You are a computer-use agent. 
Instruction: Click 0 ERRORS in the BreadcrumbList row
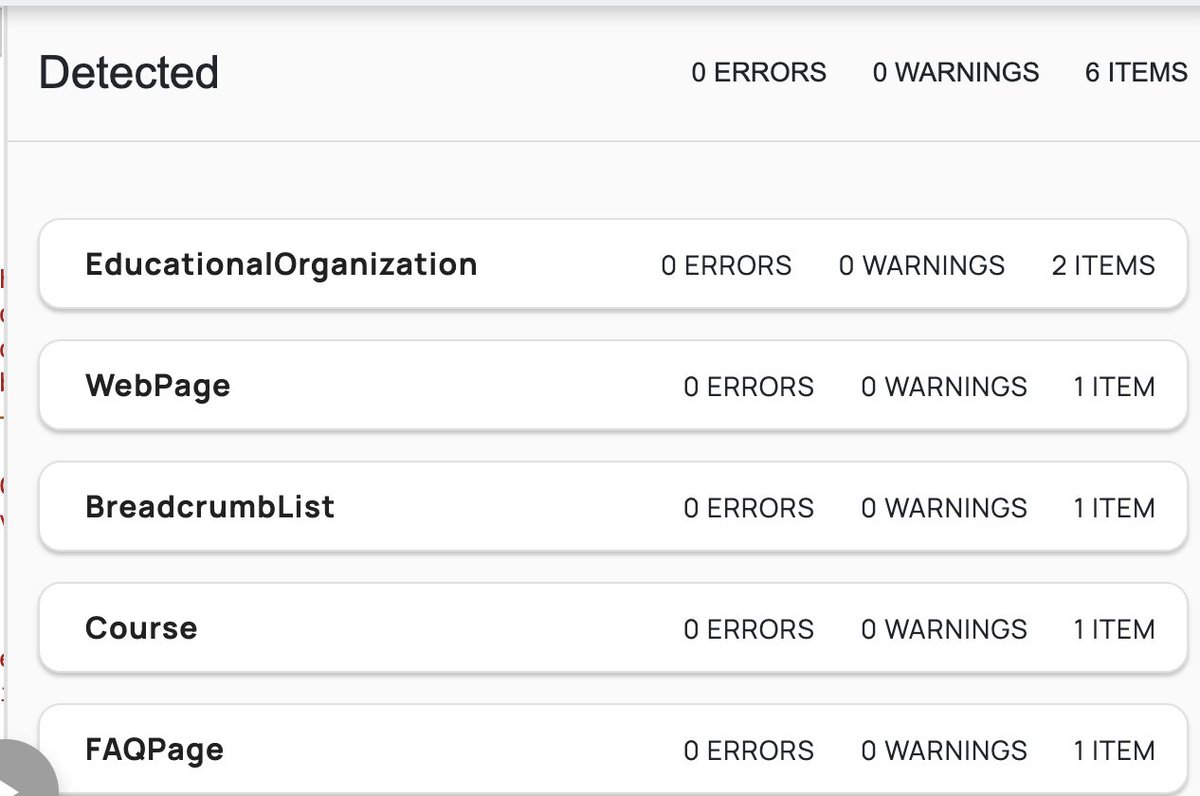click(x=749, y=508)
